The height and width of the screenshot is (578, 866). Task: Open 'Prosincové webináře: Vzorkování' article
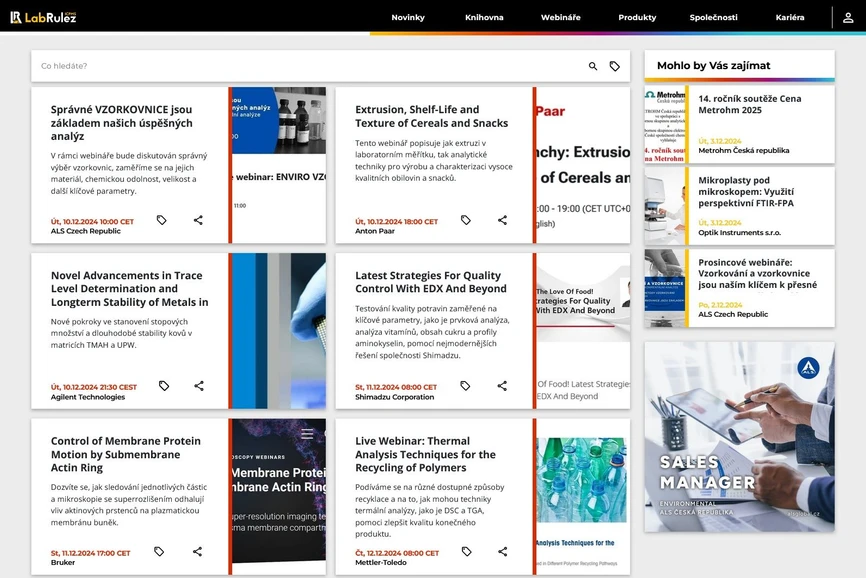pyautogui.click(x=757, y=273)
